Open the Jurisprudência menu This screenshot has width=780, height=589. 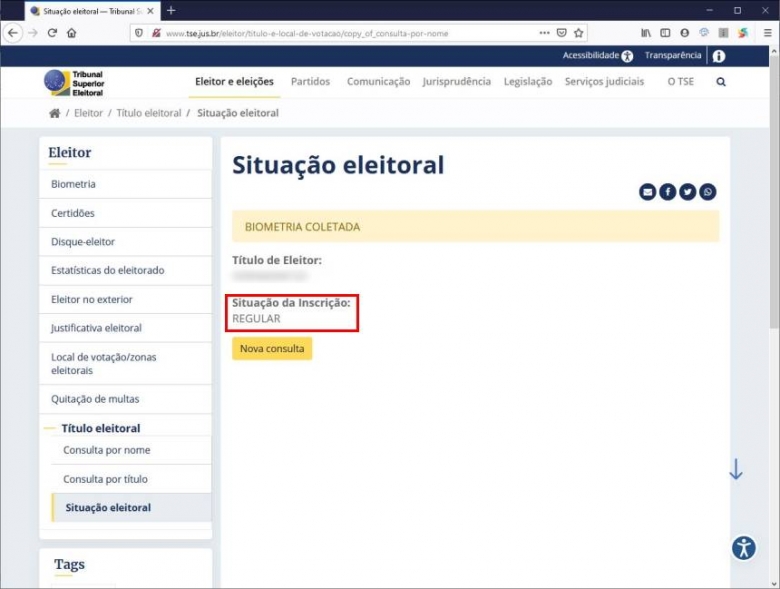pyautogui.click(x=457, y=82)
